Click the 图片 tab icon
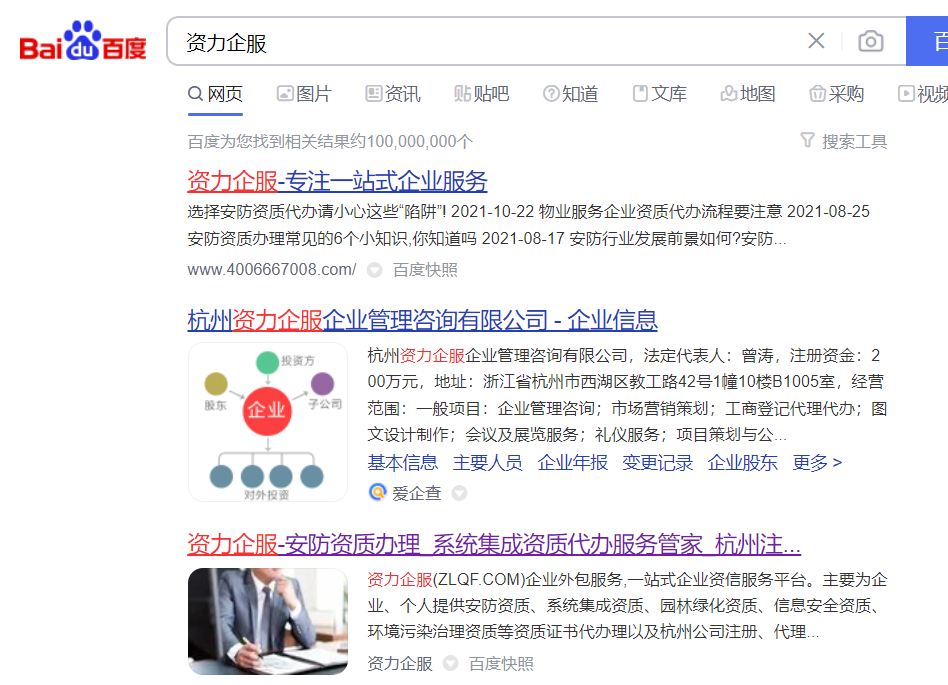The height and width of the screenshot is (685, 948). tap(285, 94)
